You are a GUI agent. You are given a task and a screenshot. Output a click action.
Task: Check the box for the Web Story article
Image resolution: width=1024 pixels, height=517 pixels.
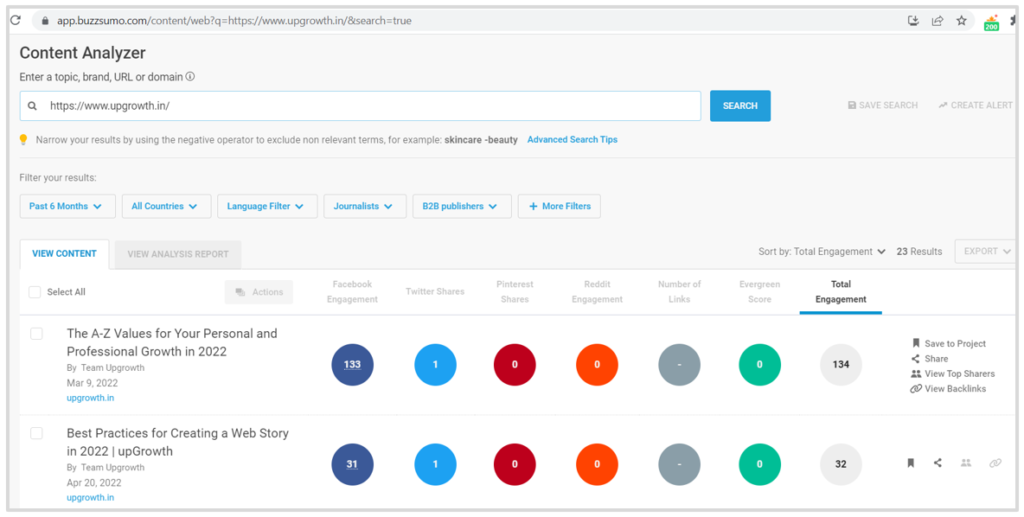[37, 433]
